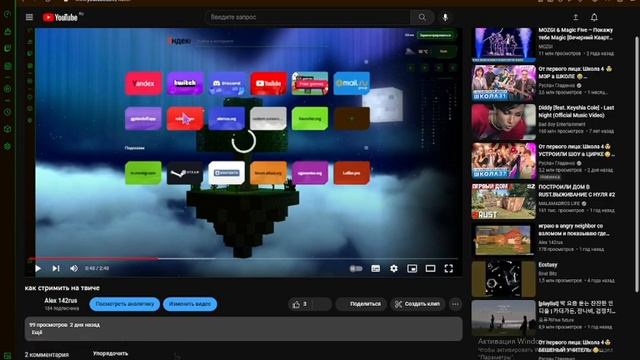Viewport: 640px width, 360px height.
Task: Enter fullscreen mode
Action: point(449,269)
